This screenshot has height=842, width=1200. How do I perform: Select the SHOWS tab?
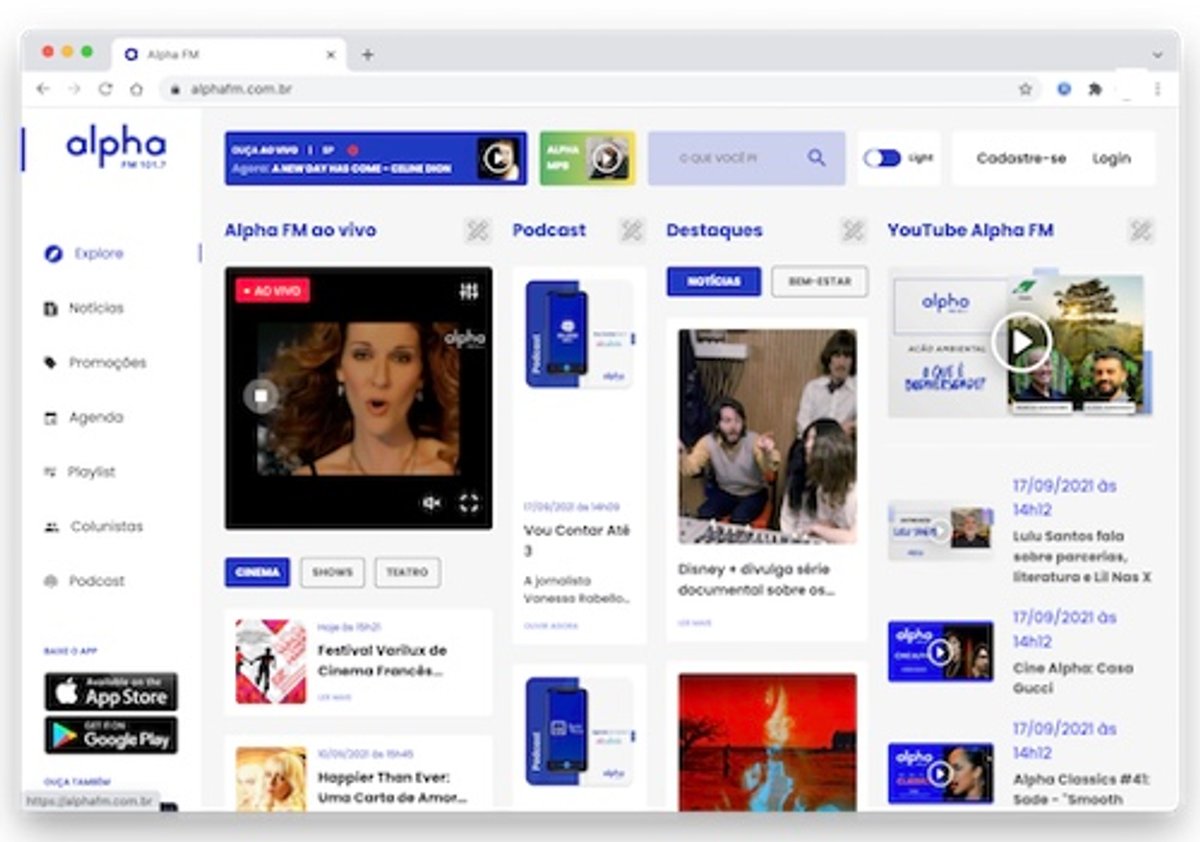332,573
